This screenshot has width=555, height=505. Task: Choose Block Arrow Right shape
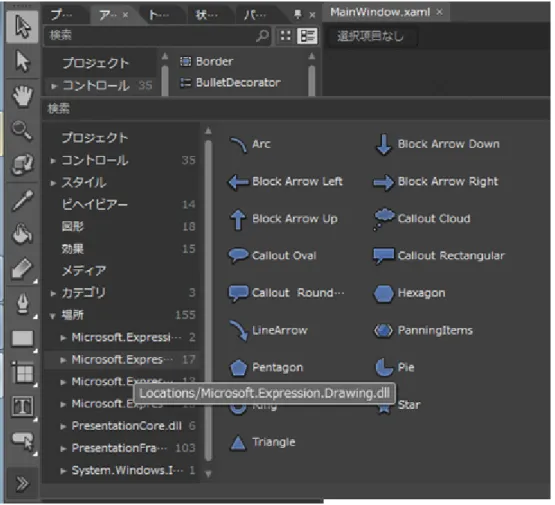click(436, 182)
